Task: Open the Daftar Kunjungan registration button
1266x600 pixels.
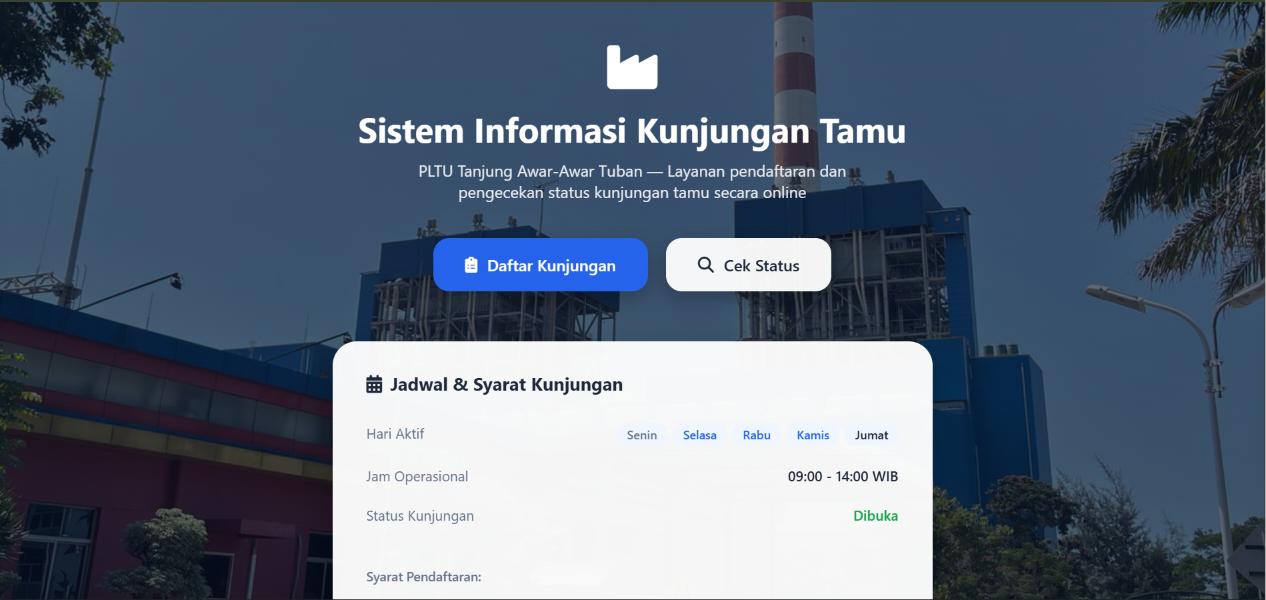Action: point(540,265)
